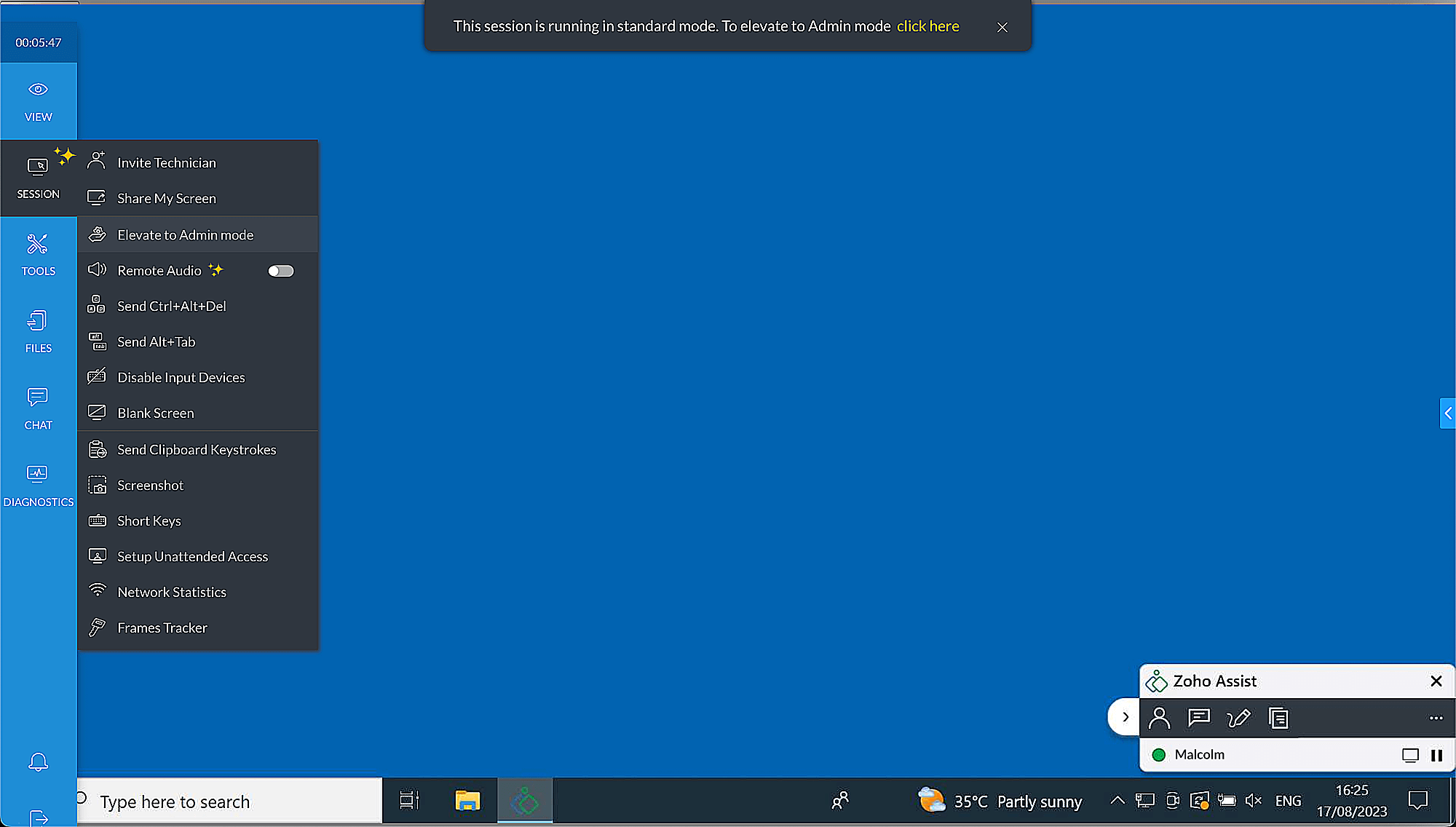
Task: Open the participants icon in the Zoho Assist widget
Action: coord(1159,718)
